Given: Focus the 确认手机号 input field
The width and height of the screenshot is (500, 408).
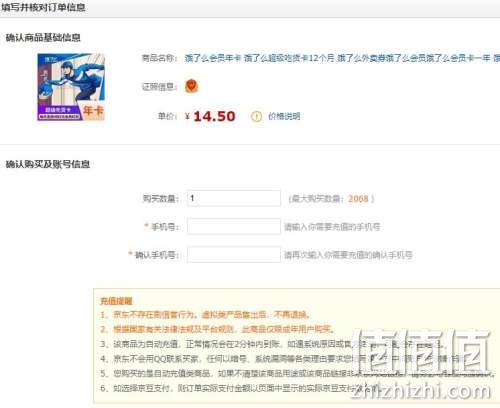Looking at the screenshot, I should 234,255.
